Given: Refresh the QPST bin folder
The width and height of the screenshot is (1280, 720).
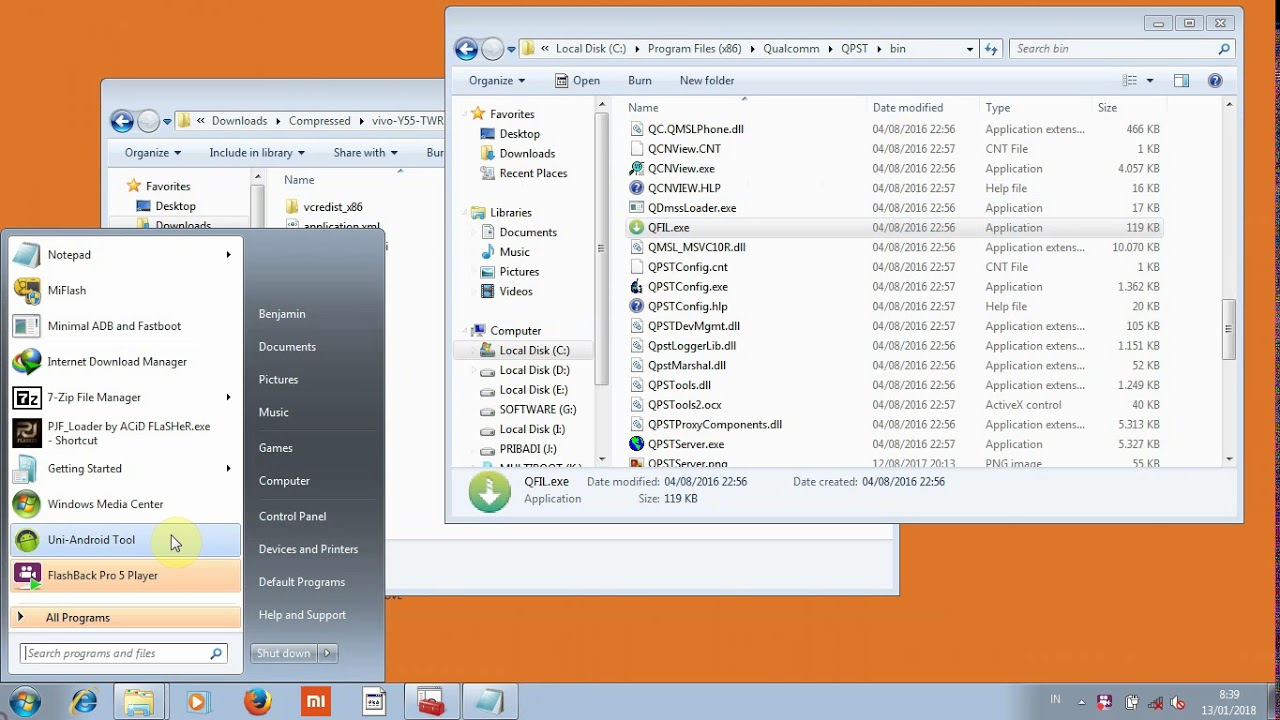Looking at the screenshot, I should coord(991,49).
